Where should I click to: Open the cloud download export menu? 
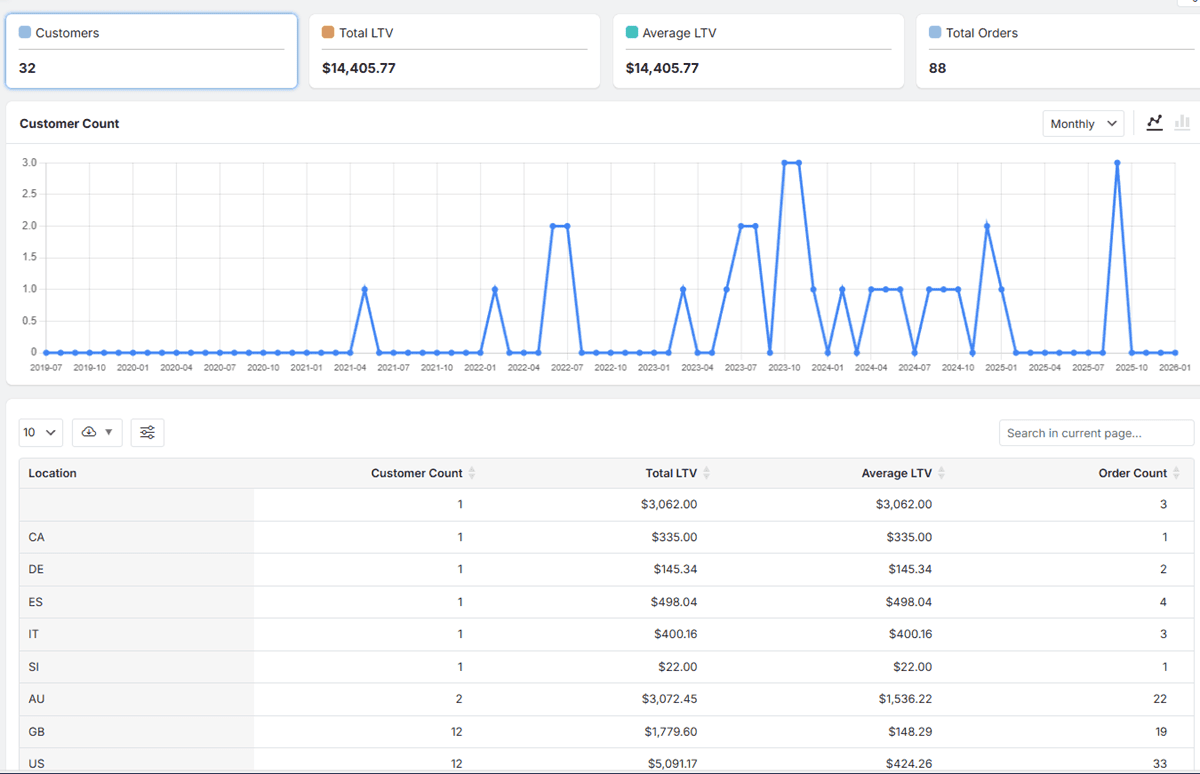tap(97, 432)
